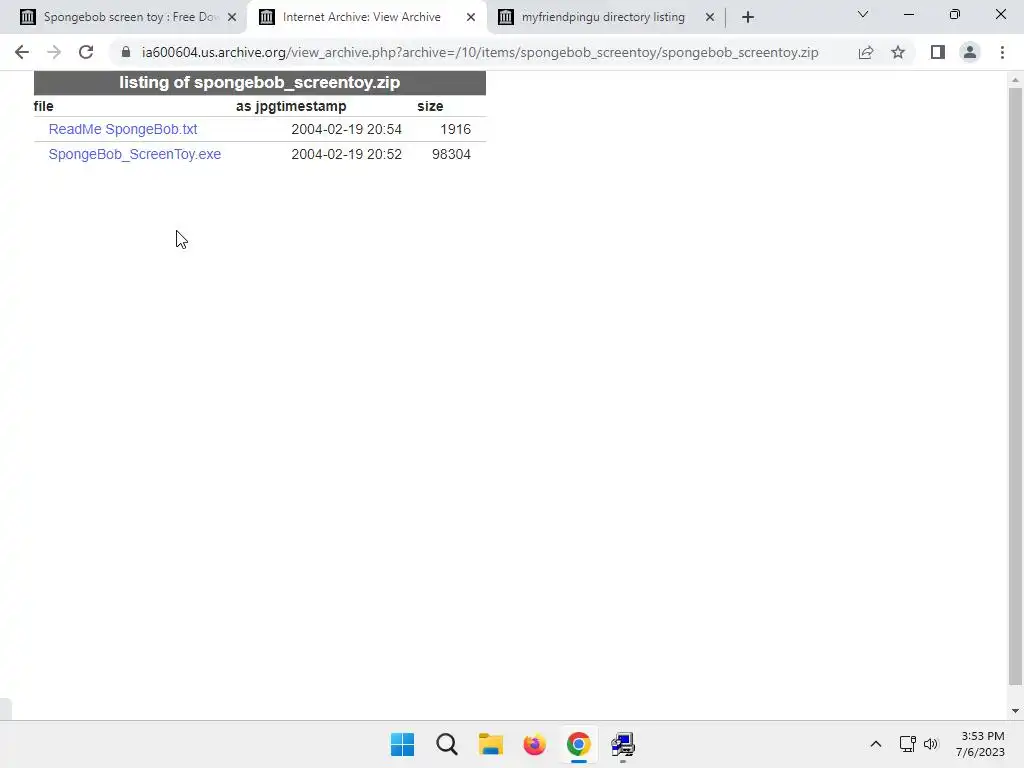
Task: Click the "size" column header
Action: (x=430, y=106)
